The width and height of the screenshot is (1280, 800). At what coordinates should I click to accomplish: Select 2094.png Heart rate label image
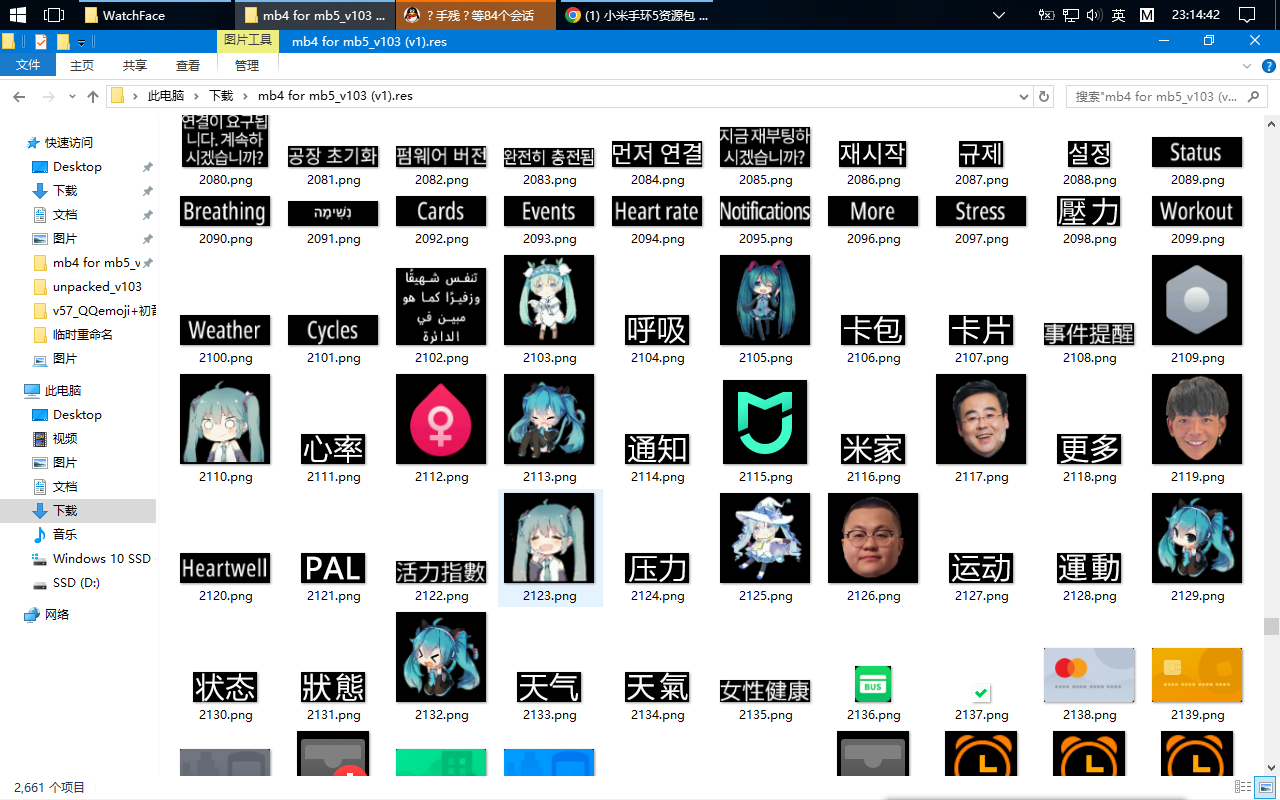tap(657, 211)
